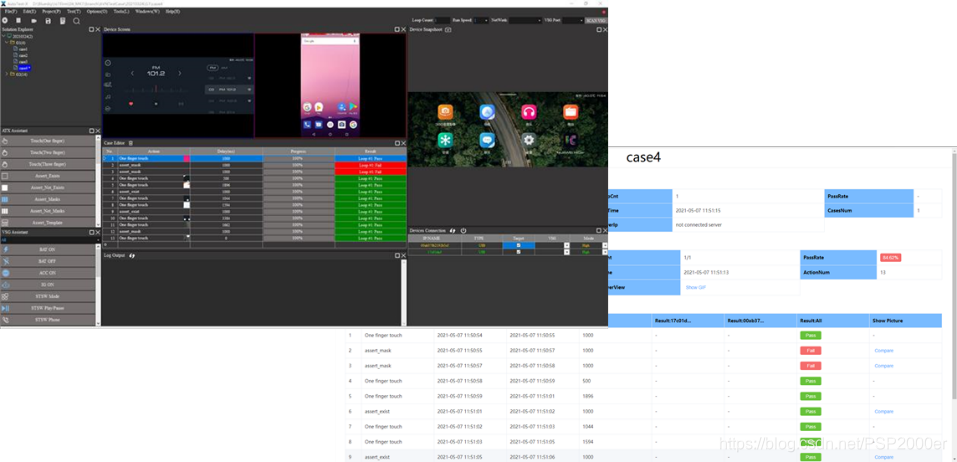
Task: Click the stop square toolbar icon
Action: [x=19, y=21]
